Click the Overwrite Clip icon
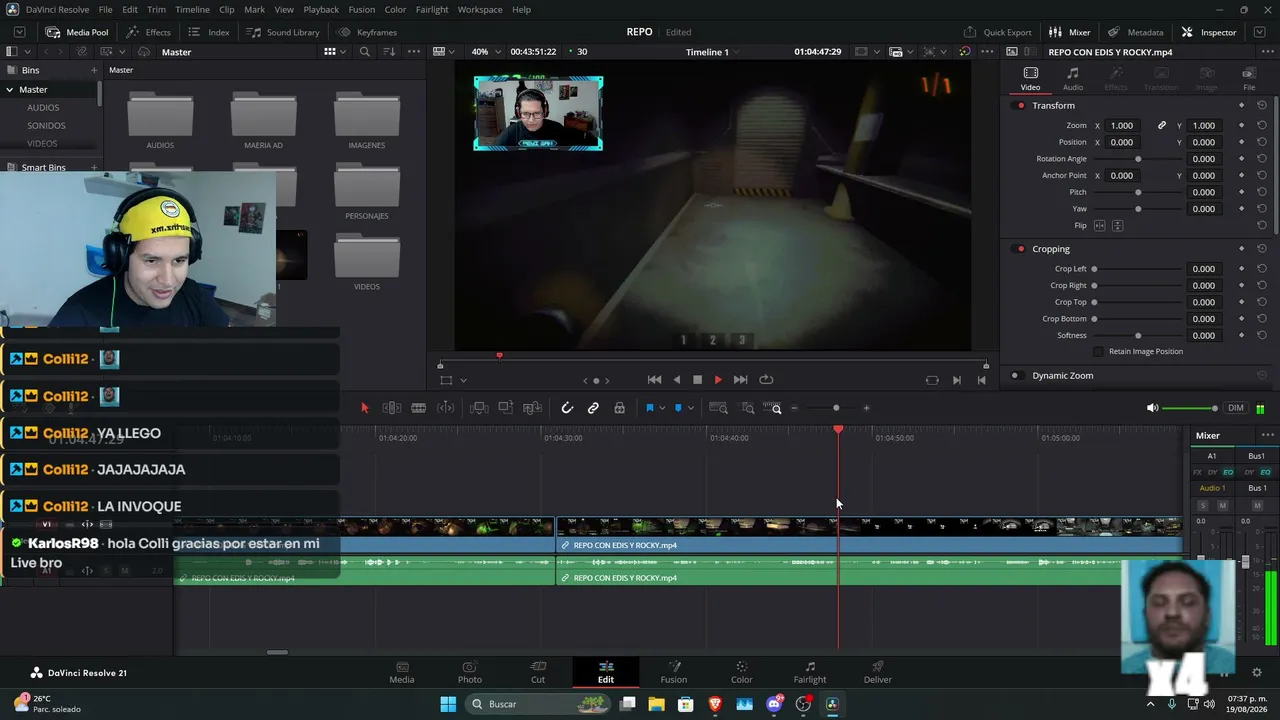Viewport: 1280px width, 720px height. click(506, 408)
